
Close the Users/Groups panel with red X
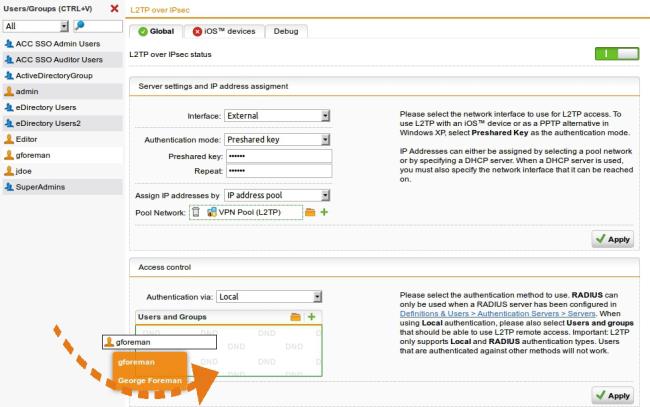(x=114, y=9)
